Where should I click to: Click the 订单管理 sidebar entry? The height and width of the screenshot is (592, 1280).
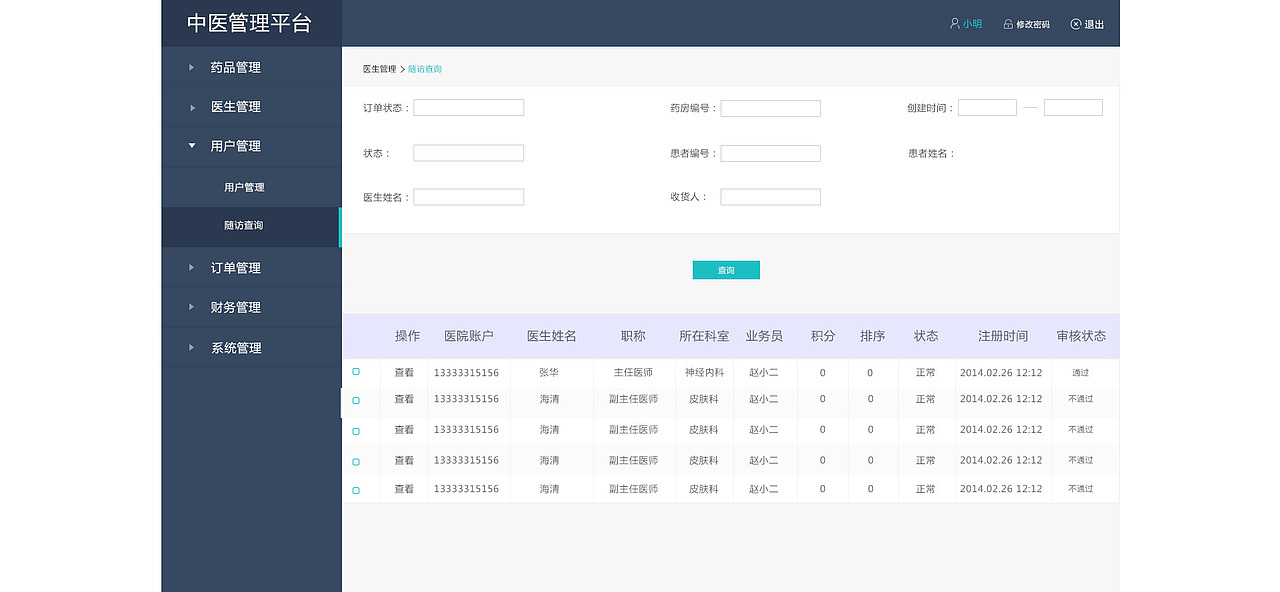tap(237, 267)
